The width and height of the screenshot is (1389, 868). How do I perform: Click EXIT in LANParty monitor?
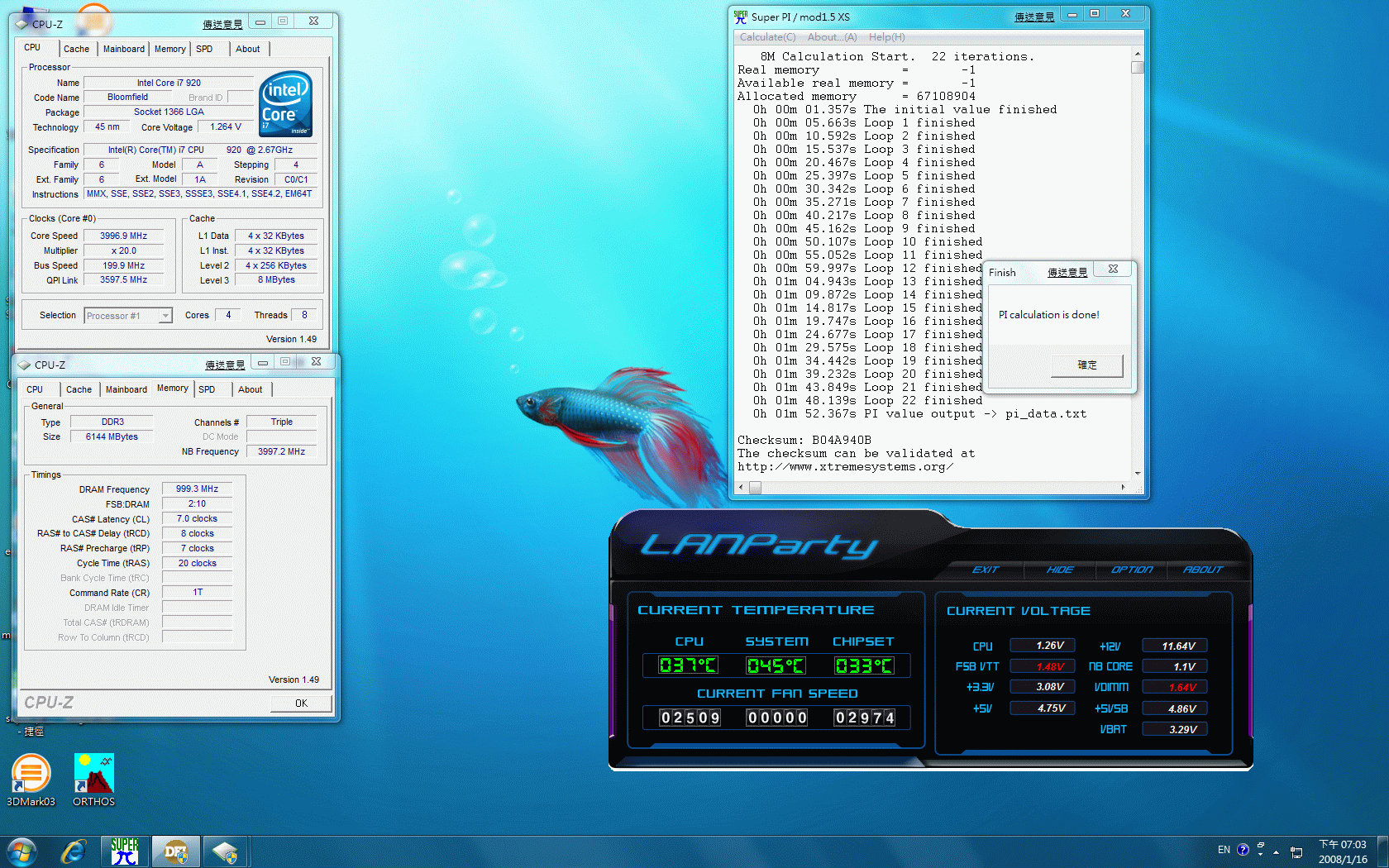click(985, 570)
